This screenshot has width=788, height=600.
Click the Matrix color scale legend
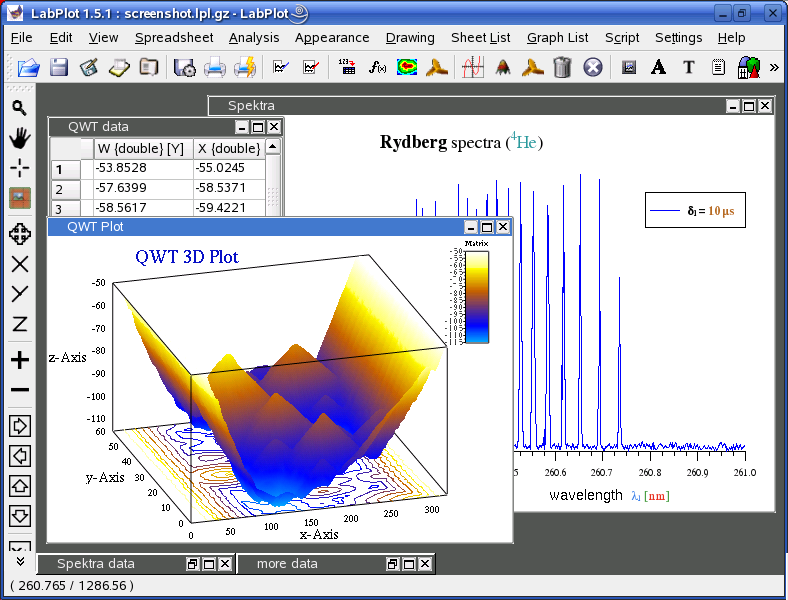(x=476, y=296)
